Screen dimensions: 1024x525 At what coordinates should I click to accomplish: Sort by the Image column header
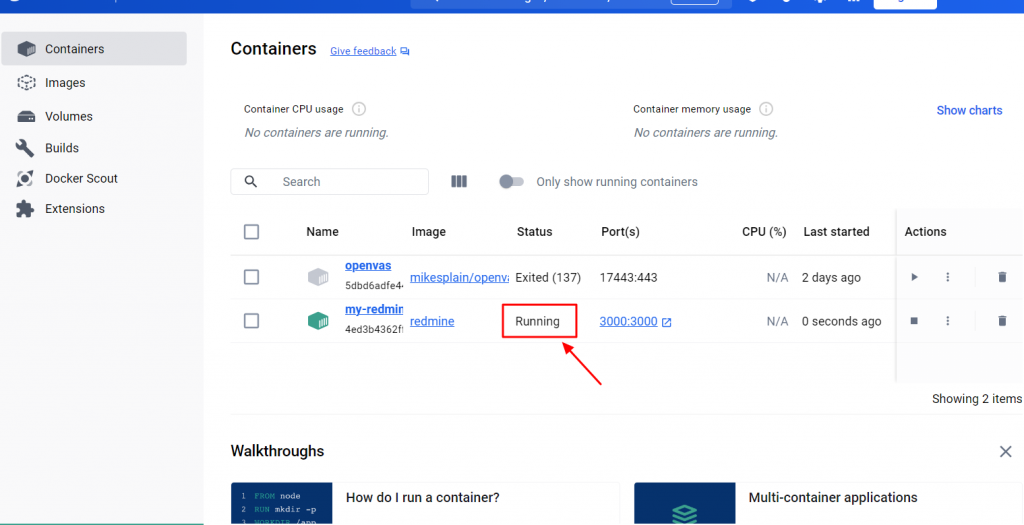pyautogui.click(x=428, y=232)
